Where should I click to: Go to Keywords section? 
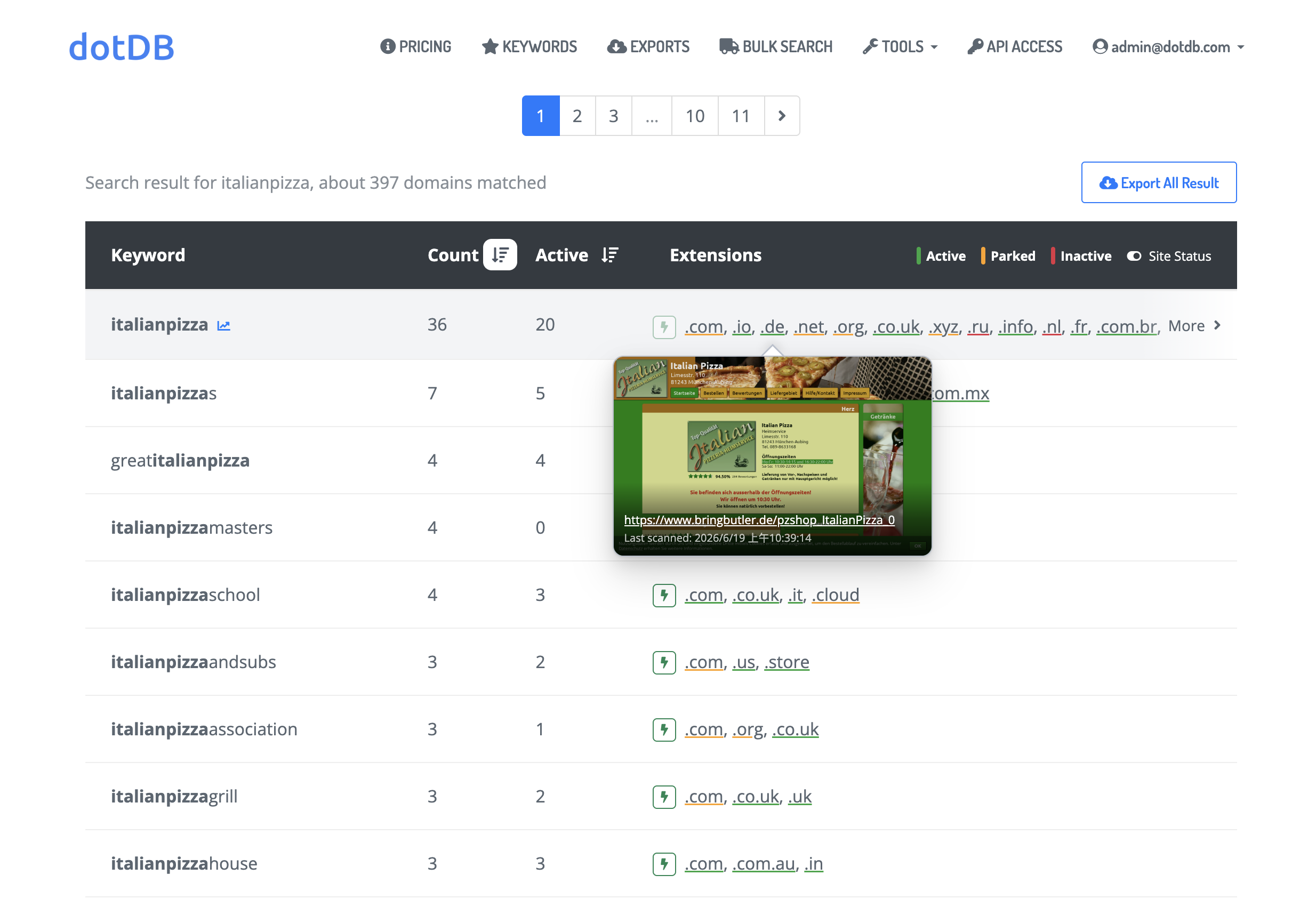pos(529,46)
